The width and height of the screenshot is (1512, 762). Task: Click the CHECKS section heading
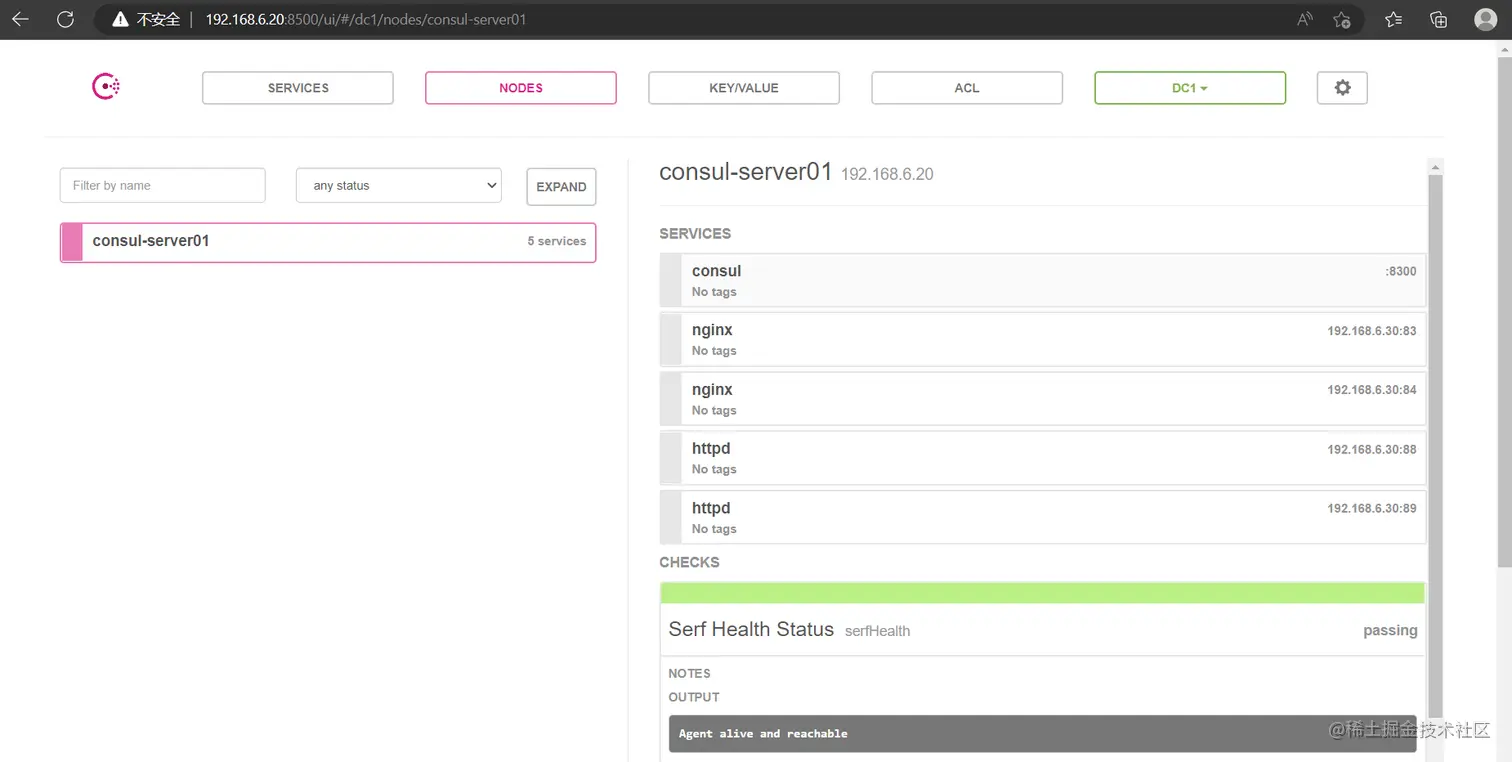point(689,562)
